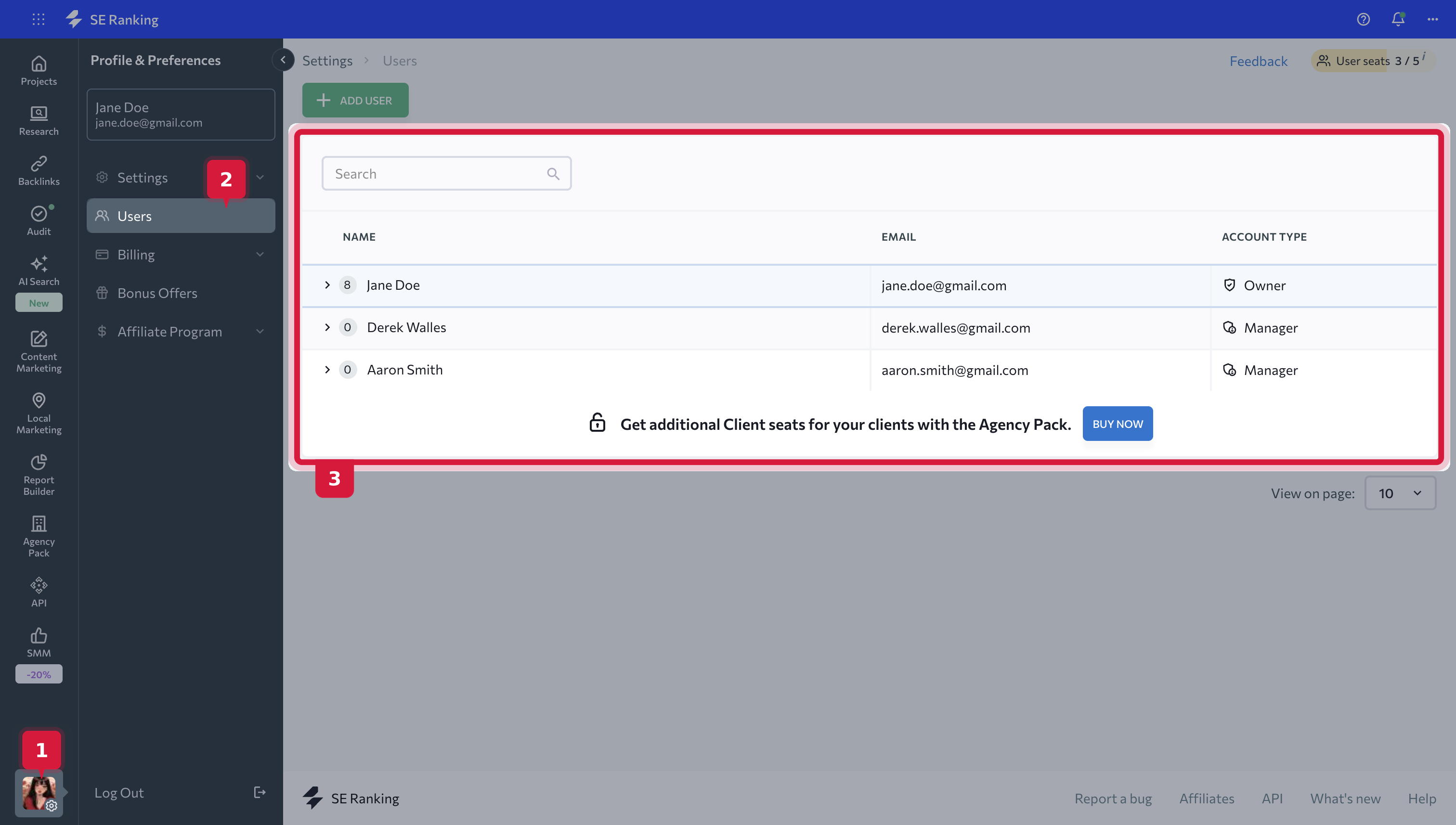Open Backlinks sidebar section
The image size is (1456, 825).
(39, 170)
